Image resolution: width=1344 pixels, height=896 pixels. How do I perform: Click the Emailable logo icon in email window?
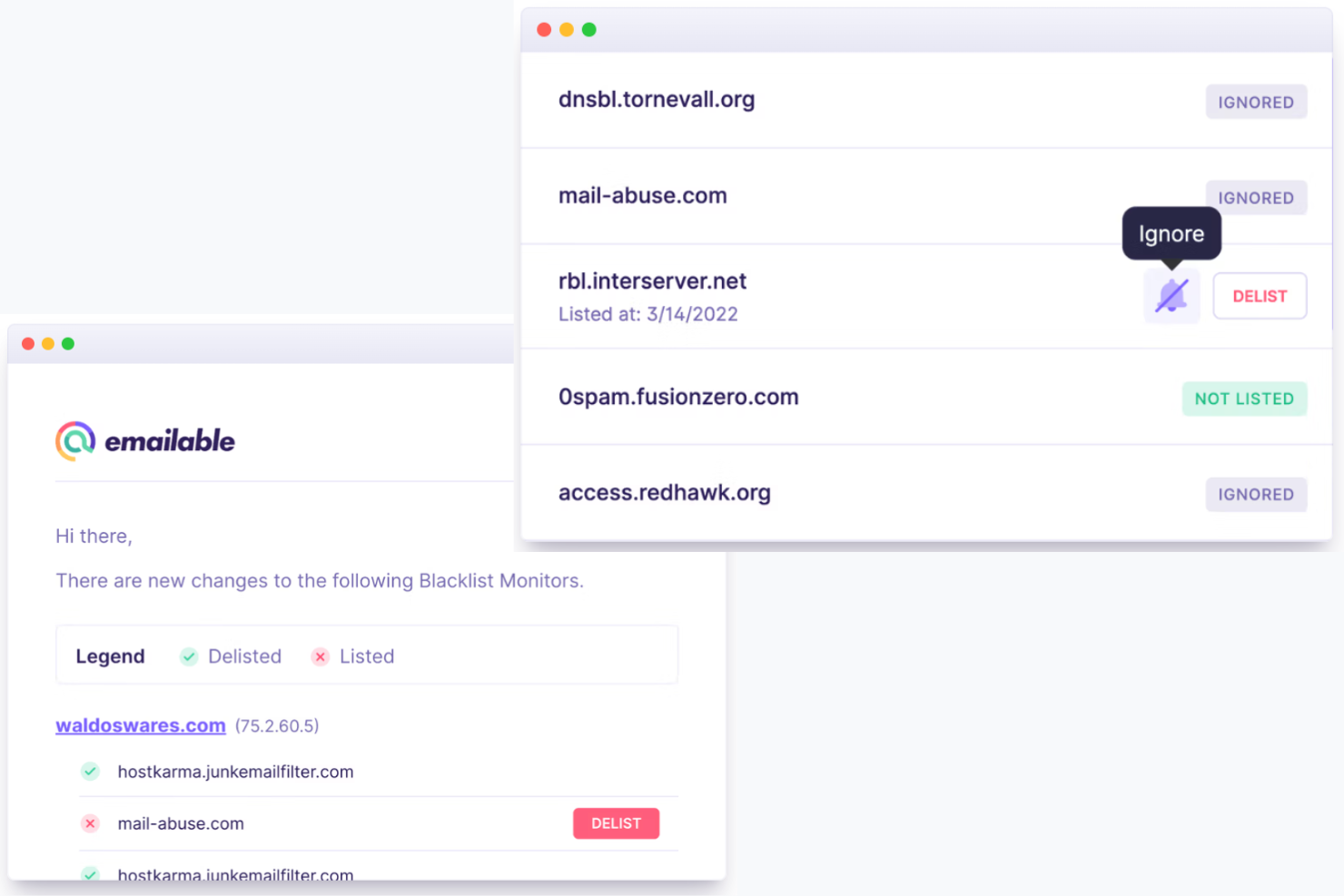75,441
